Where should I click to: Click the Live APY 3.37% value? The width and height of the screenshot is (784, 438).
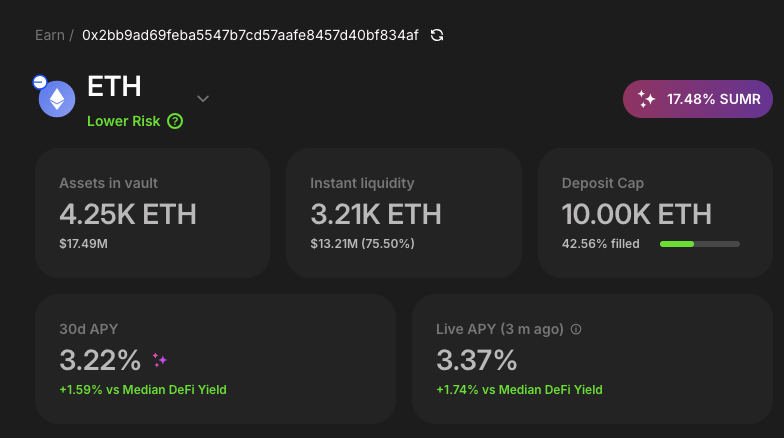click(477, 359)
